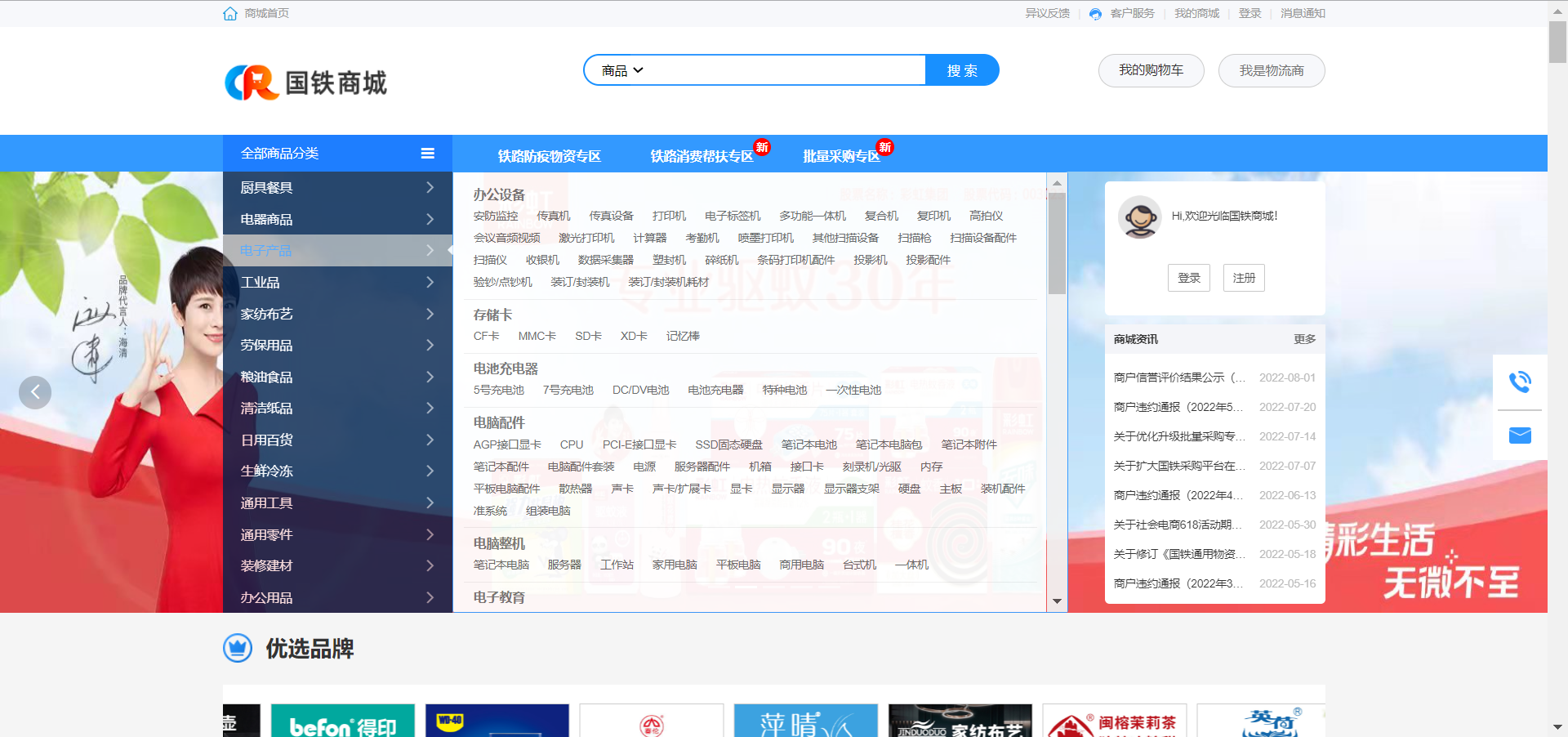This screenshot has height=737, width=1568.
Task: Click the category panel scroll up arrow
Action: [x=1057, y=183]
